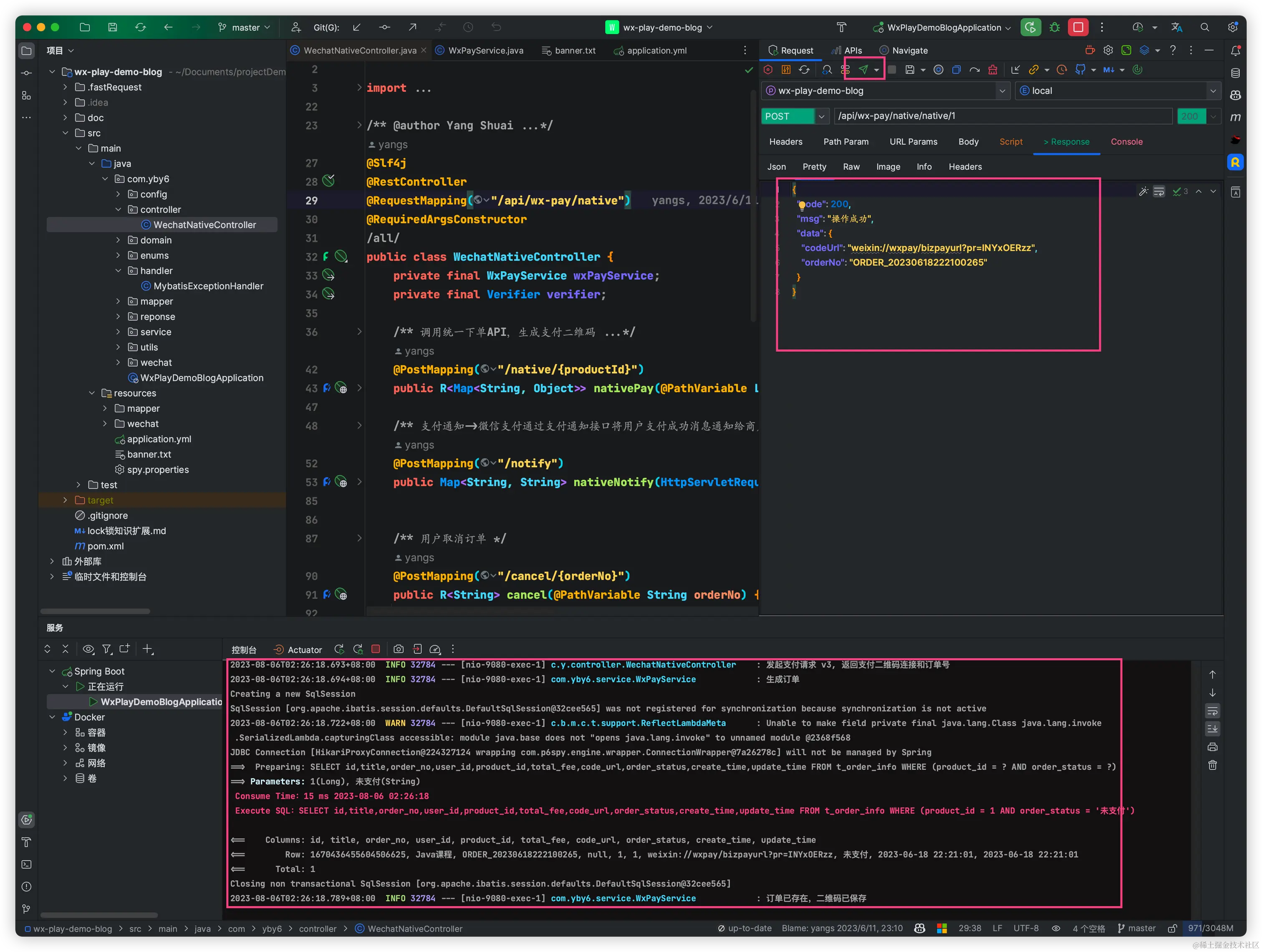Click the green send request icon
The height and width of the screenshot is (952, 1262).
pos(863,70)
